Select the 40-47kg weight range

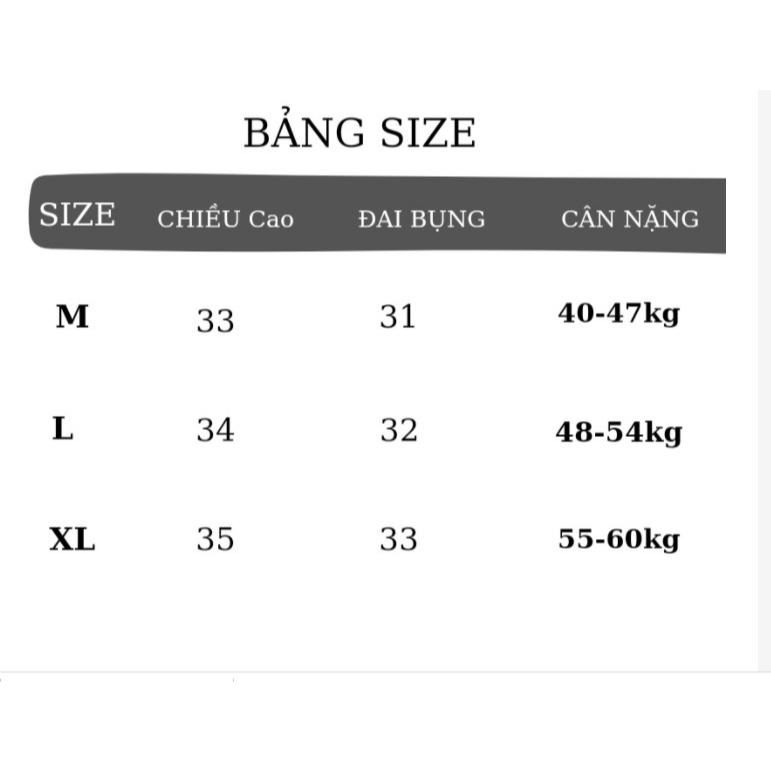(619, 314)
